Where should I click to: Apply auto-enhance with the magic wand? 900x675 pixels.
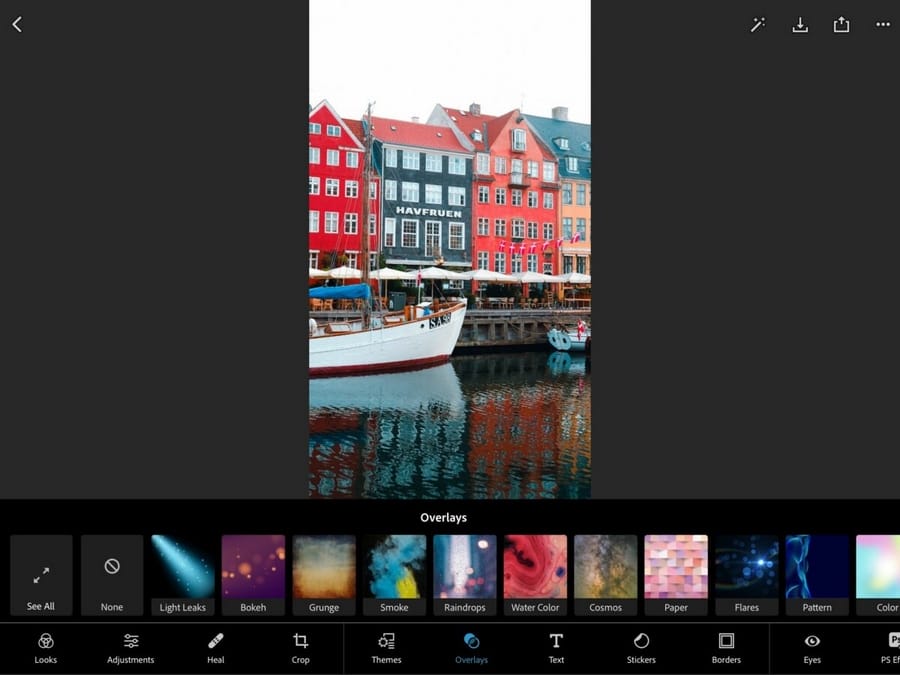click(759, 24)
